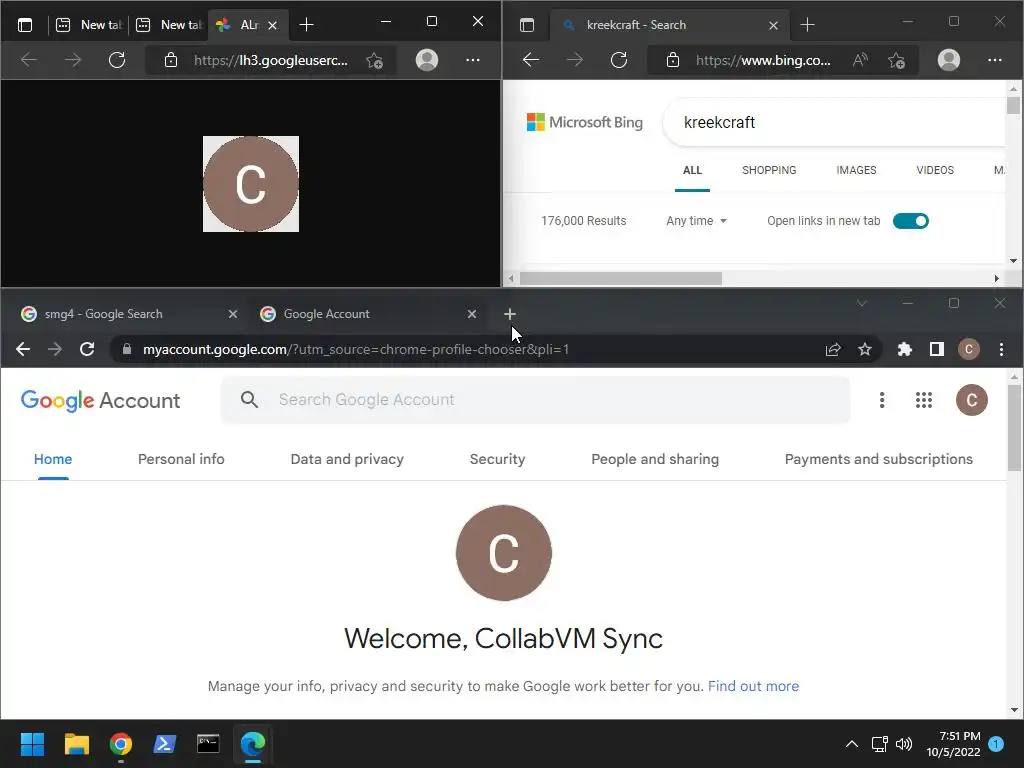Open File Explorer from taskbar
The height and width of the screenshot is (768, 1024).
point(76,744)
